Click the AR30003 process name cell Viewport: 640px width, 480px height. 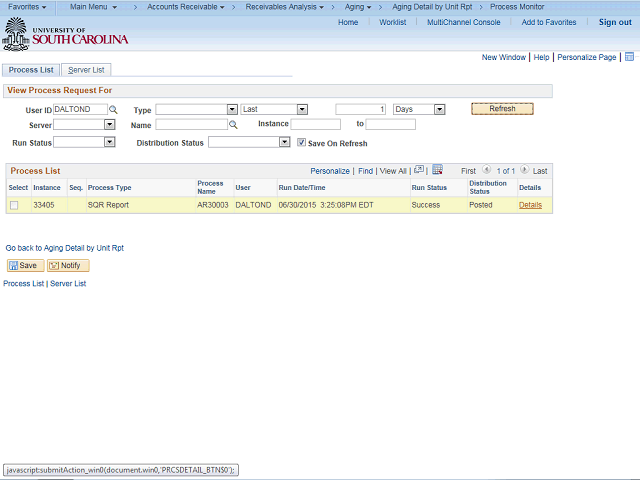pos(213,205)
